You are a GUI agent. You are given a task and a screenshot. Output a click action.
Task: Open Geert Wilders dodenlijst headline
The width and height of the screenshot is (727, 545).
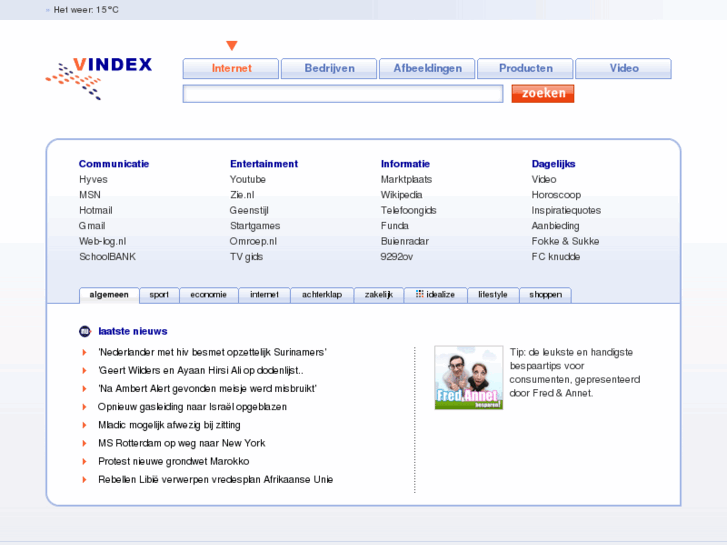201,371
